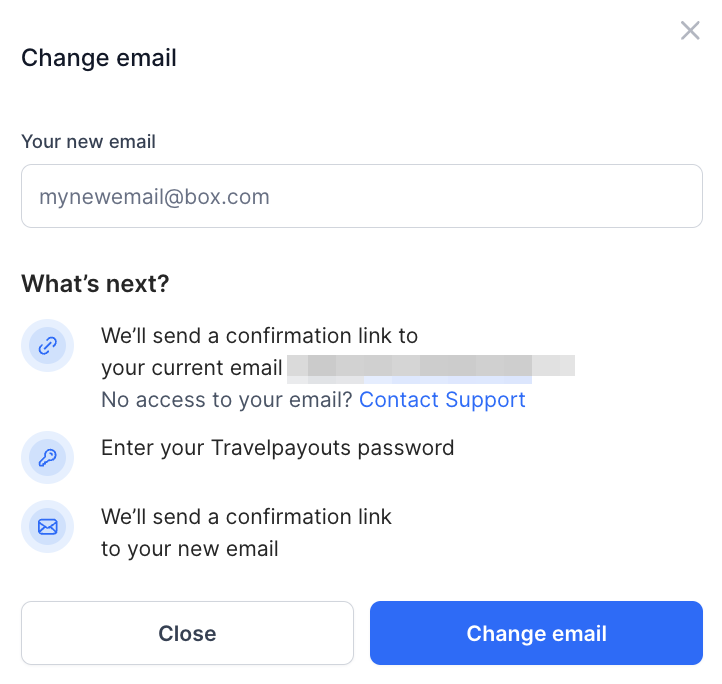Viewport: 722px width, 684px height.
Task: Click the "Your new email" field label
Action: click(88, 142)
